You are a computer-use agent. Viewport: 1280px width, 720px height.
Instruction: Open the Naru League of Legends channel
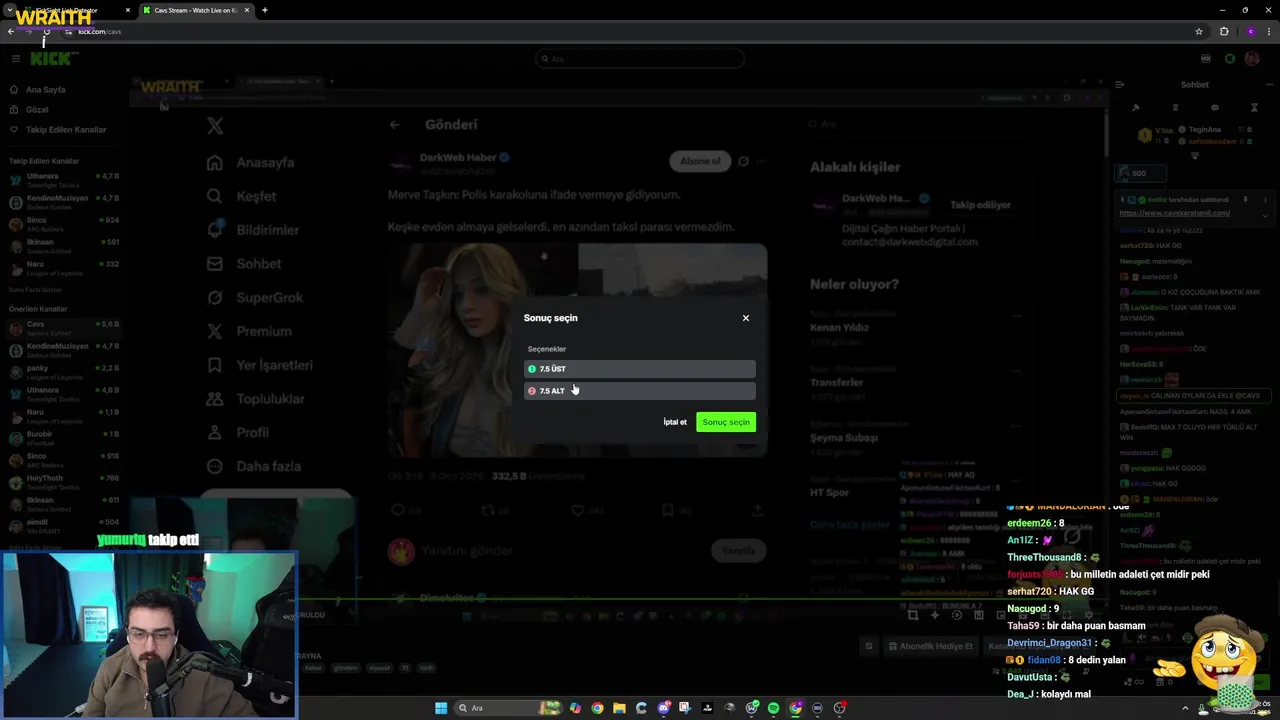click(x=63, y=268)
